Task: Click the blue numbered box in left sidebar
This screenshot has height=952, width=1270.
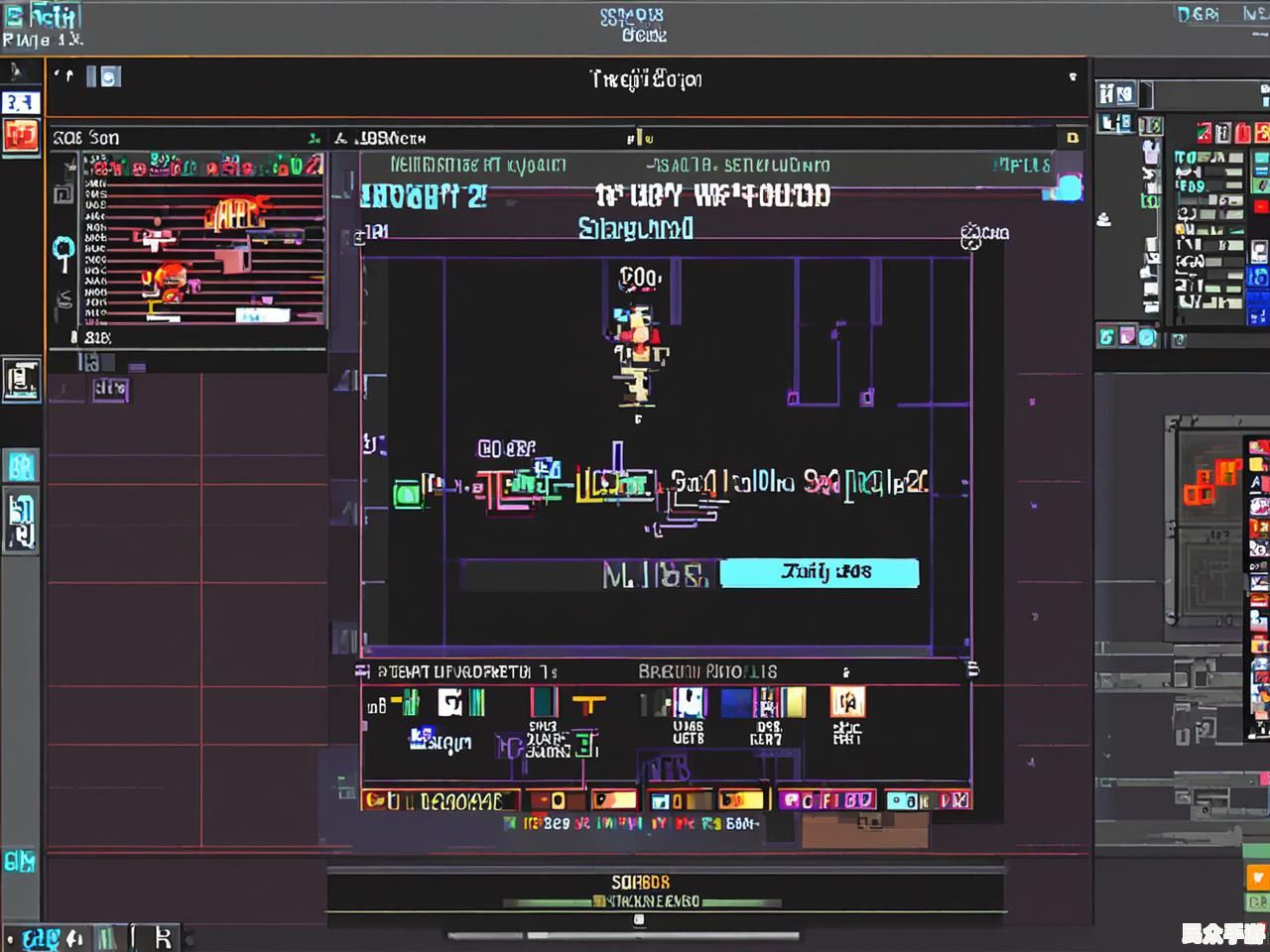Action: coord(21,102)
